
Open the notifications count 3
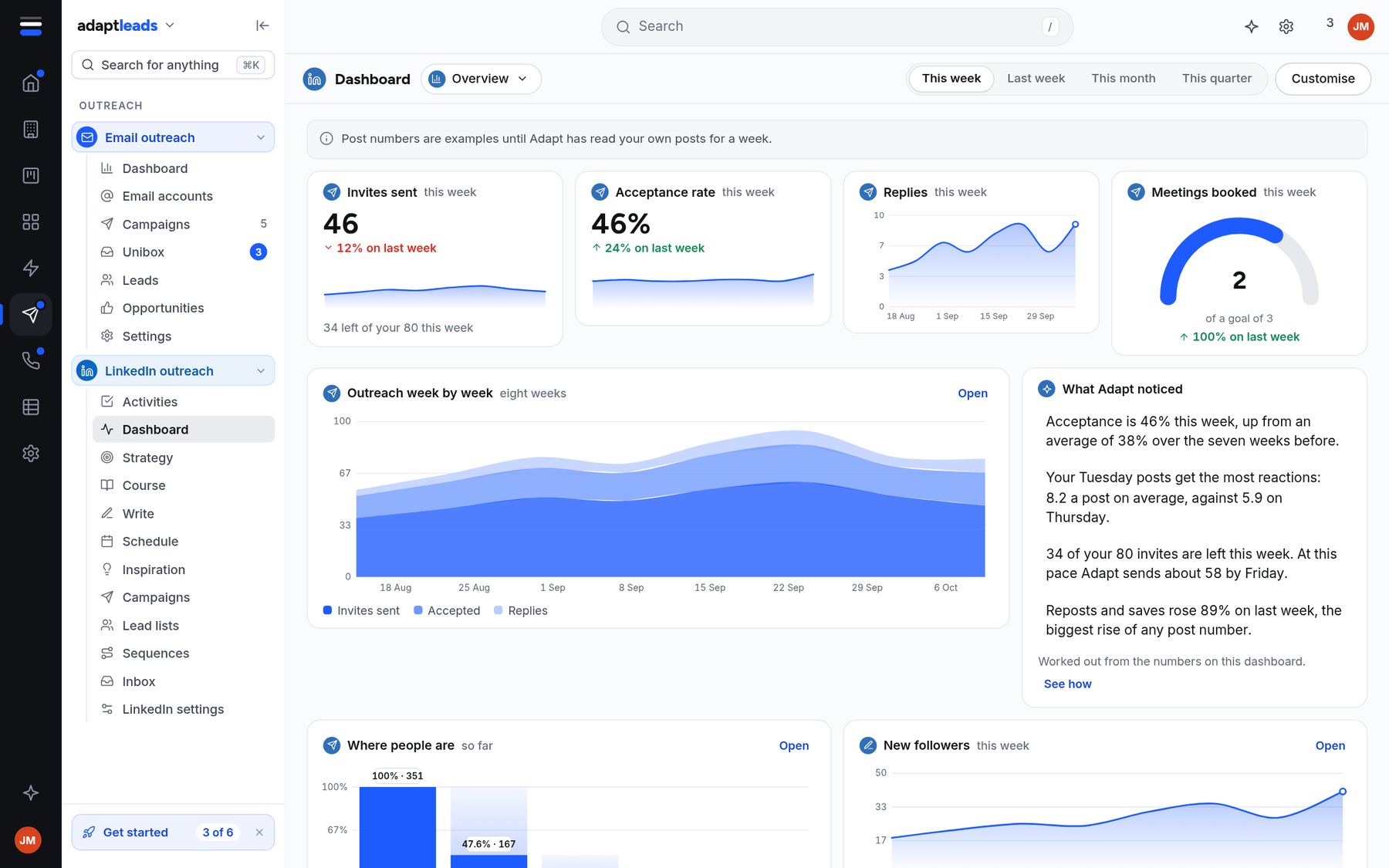(1330, 23)
